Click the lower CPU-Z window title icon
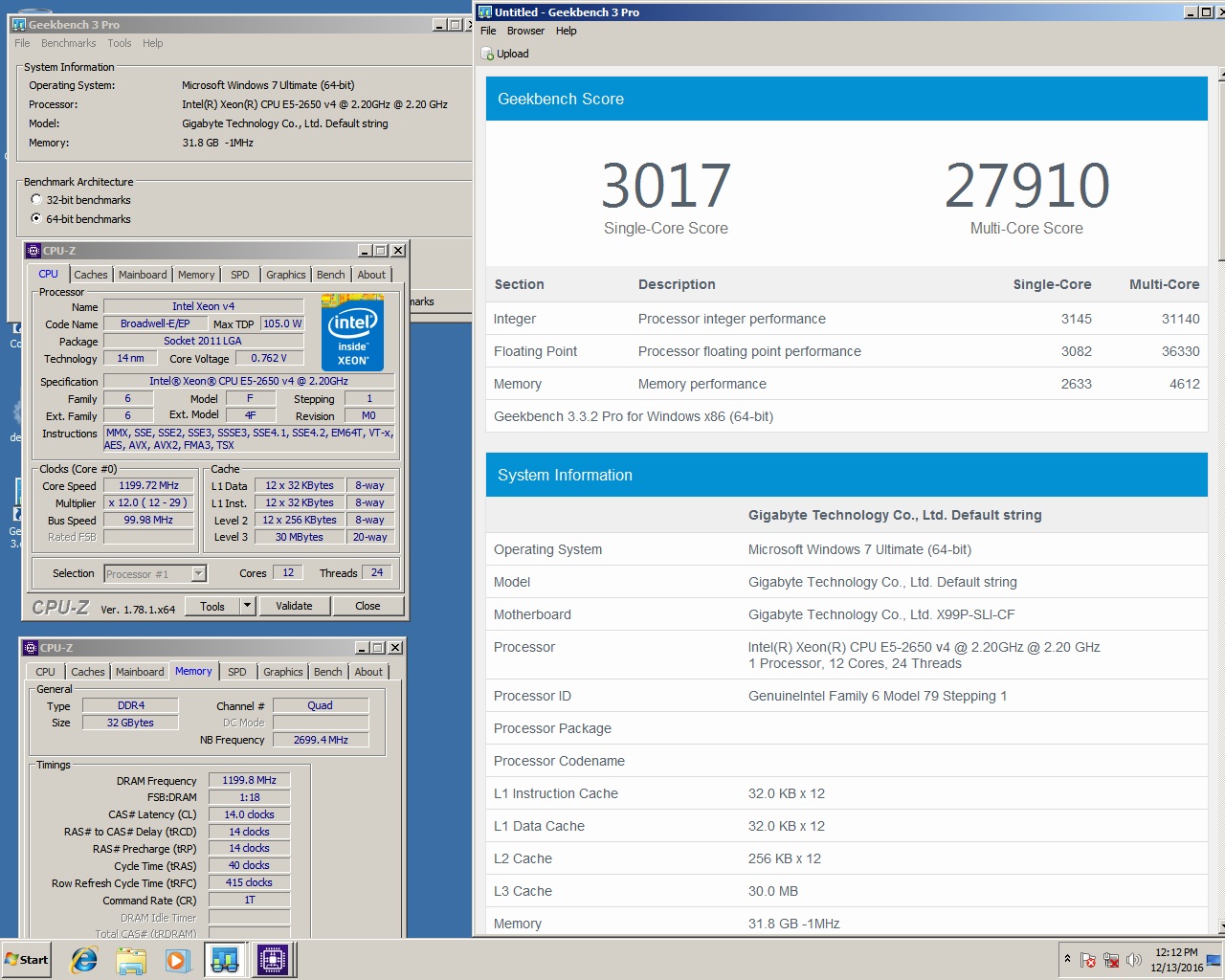Viewport: 1225px width, 980px height. (x=31, y=648)
